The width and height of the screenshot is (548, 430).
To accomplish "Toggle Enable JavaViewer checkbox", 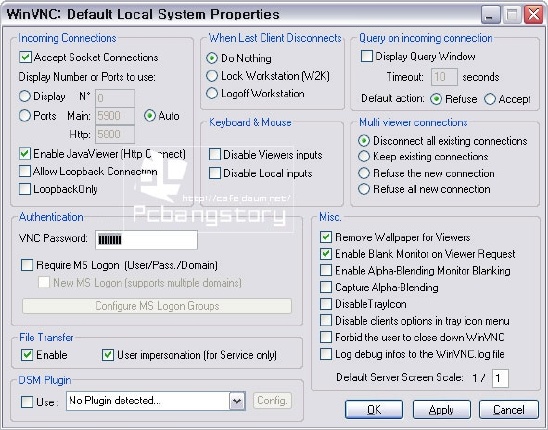I will tap(25, 153).
